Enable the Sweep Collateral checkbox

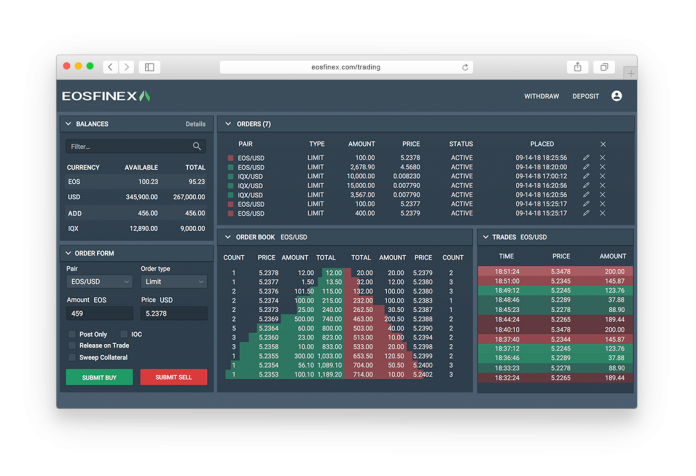tap(72, 357)
